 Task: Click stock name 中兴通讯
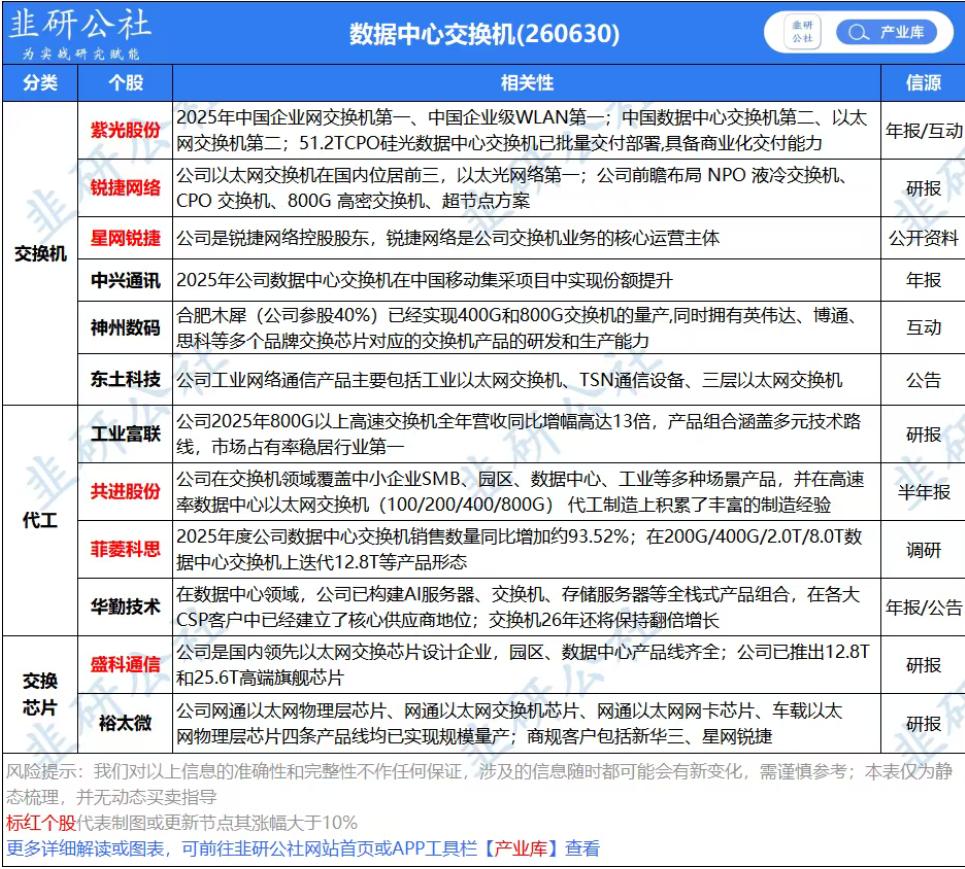(x=125, y=280)
